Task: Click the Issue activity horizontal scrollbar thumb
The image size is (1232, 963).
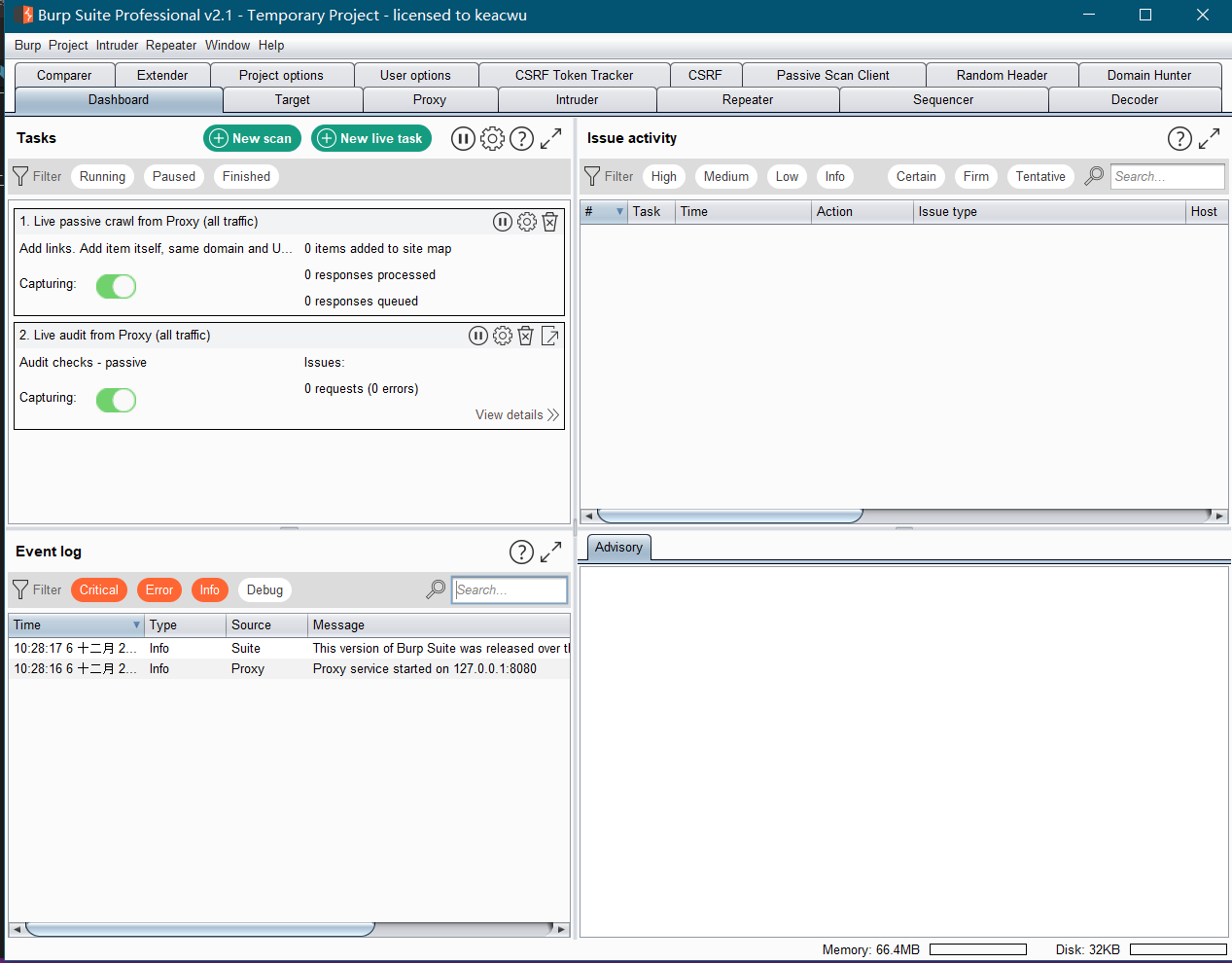Action: [730, 516]
